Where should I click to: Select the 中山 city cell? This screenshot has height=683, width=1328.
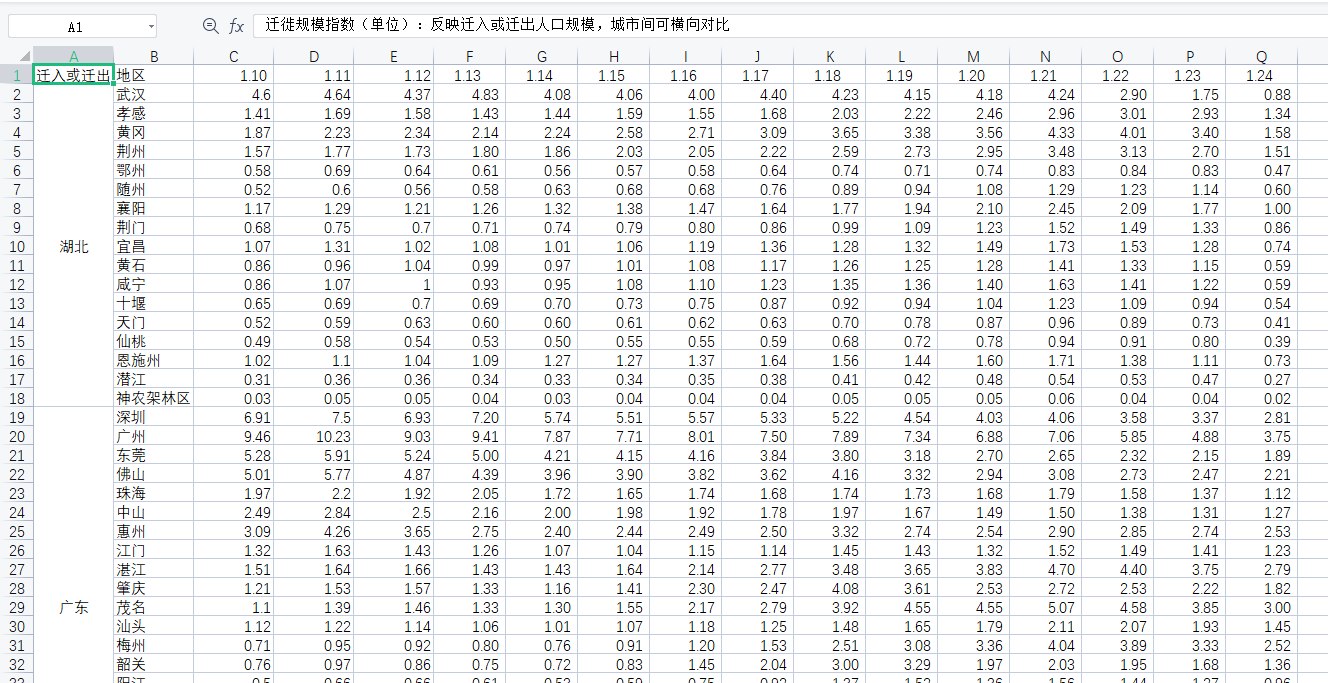[x=154, y=512]
